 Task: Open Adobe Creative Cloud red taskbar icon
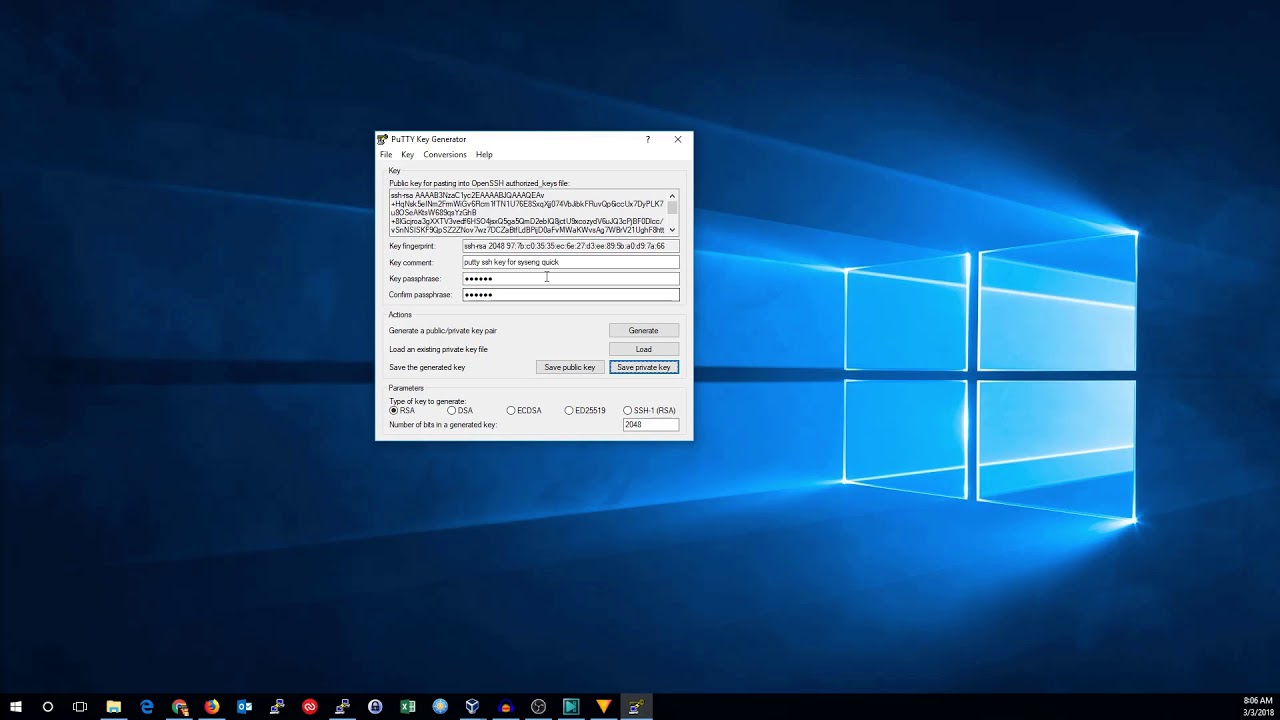click(310, 707)
